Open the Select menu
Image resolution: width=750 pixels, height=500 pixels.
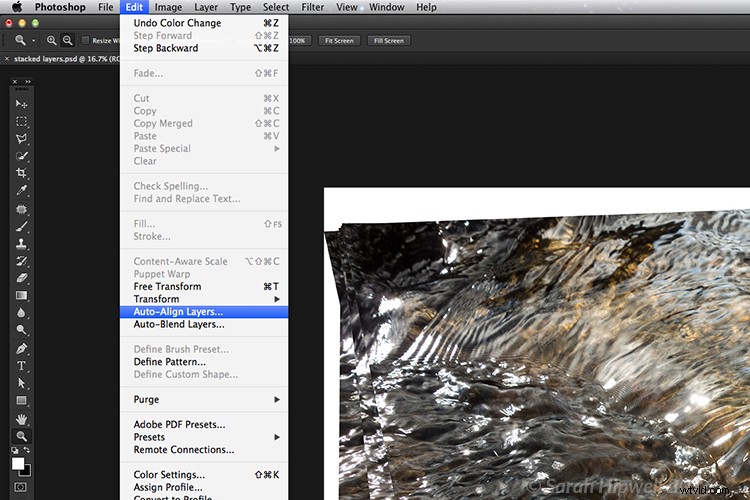coord(276,7)
